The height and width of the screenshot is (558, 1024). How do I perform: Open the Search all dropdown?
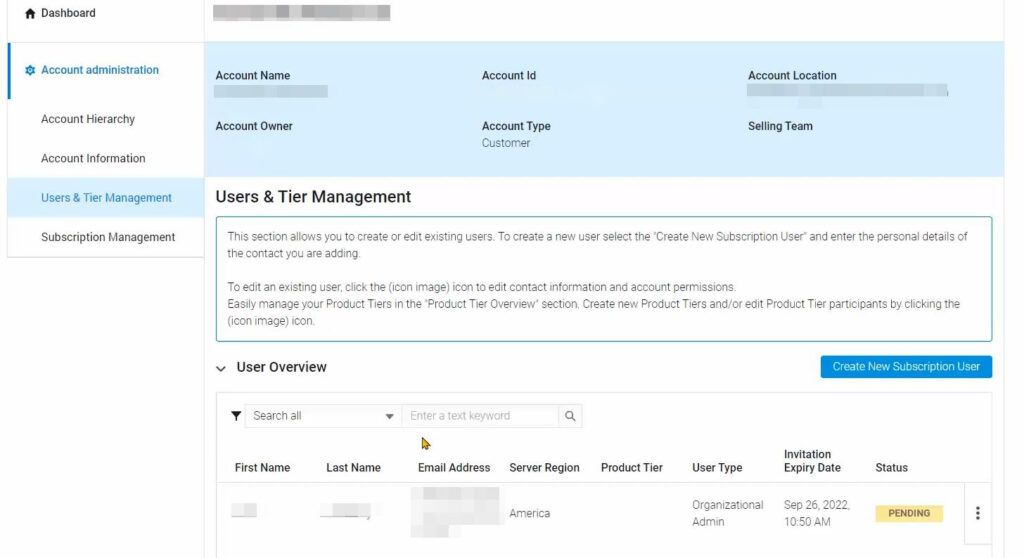323,416
